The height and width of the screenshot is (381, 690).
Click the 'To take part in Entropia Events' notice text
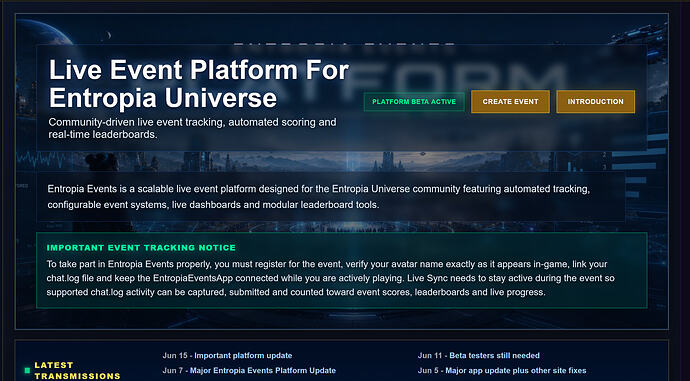pos(330,278)
